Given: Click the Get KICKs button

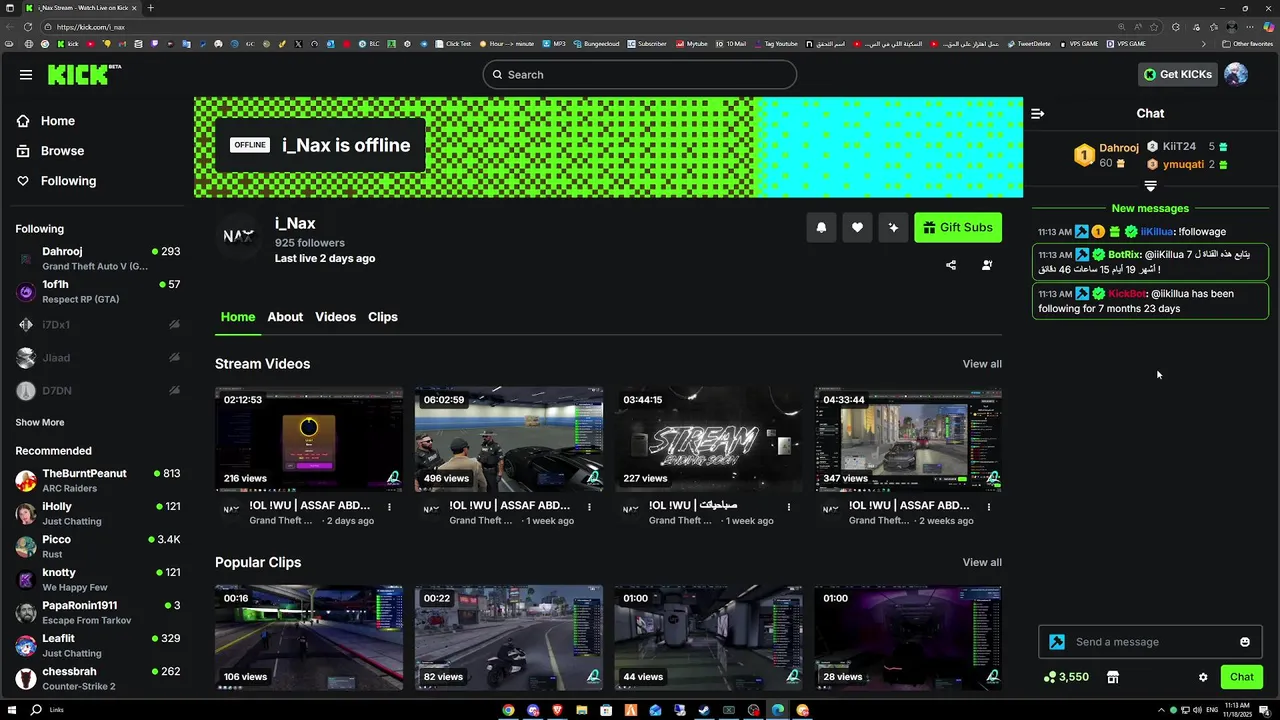Looking at the screenshot, I should click(x=1177, y=74).
